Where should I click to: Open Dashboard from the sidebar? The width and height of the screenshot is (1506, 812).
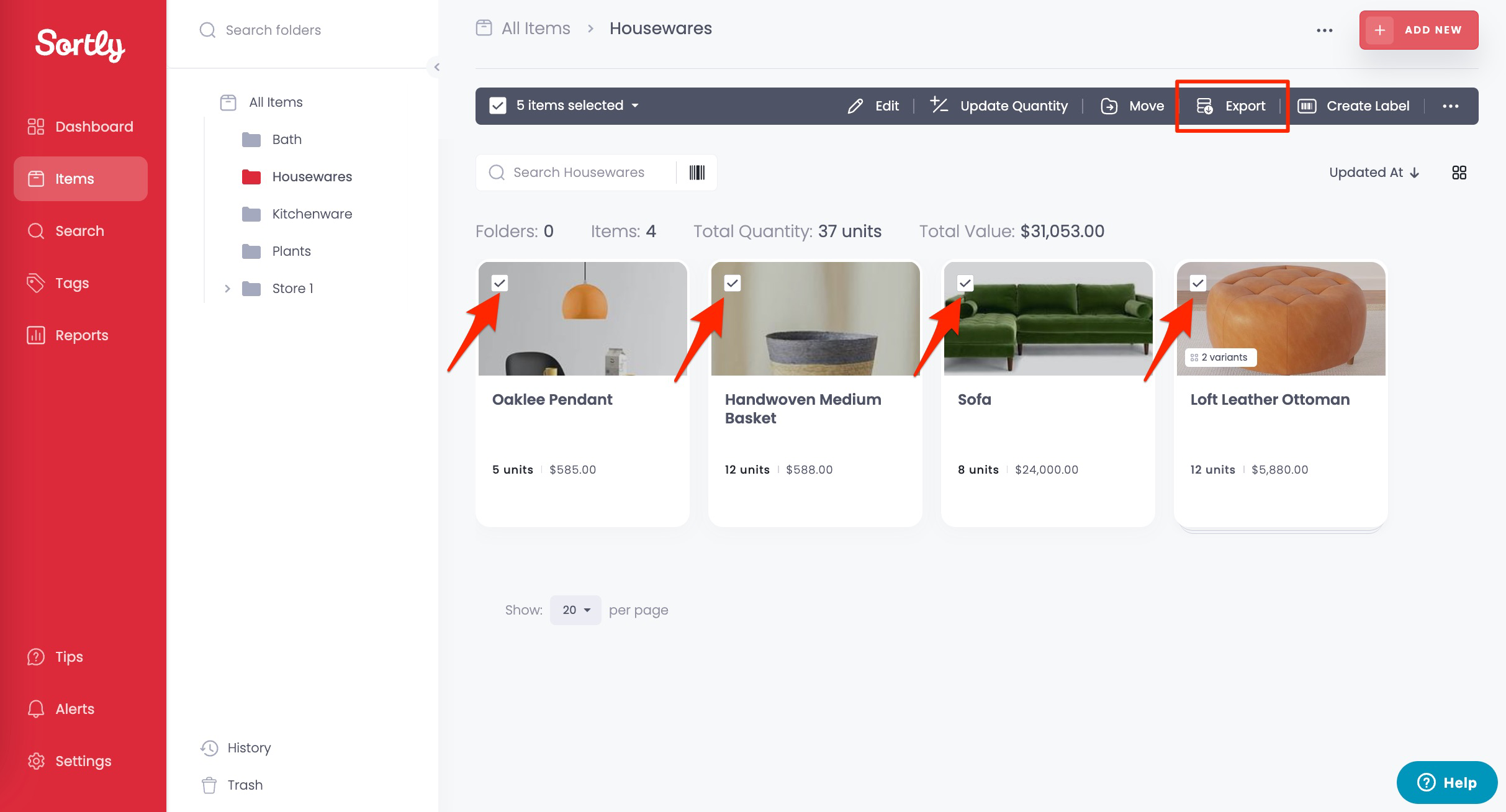coord(81,127)
